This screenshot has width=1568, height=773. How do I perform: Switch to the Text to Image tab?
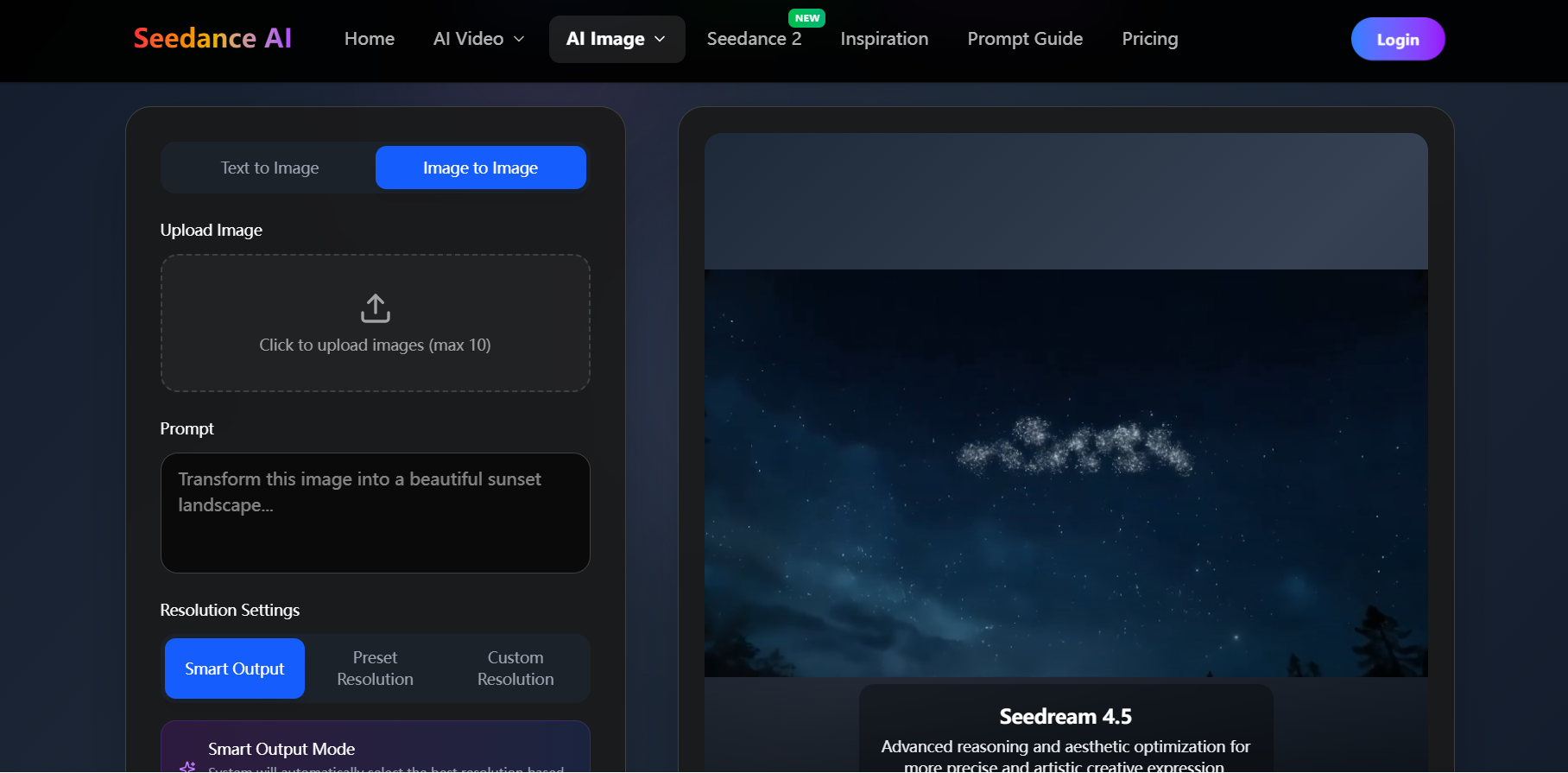[x=269, y=168]
